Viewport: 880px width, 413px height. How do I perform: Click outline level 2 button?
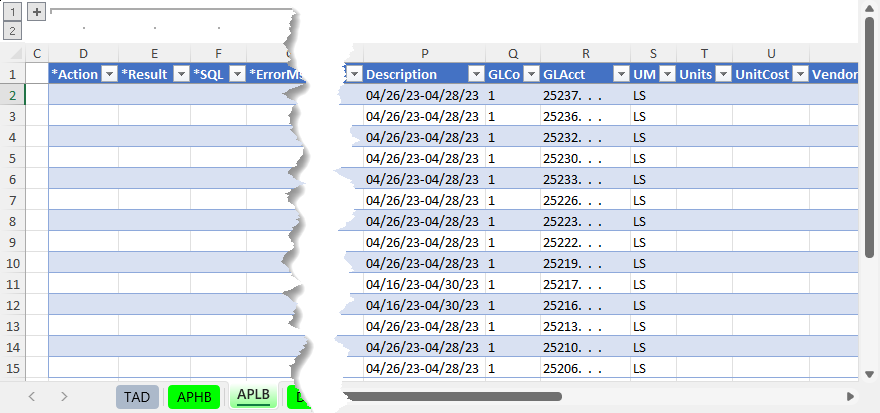click(13, 31)
